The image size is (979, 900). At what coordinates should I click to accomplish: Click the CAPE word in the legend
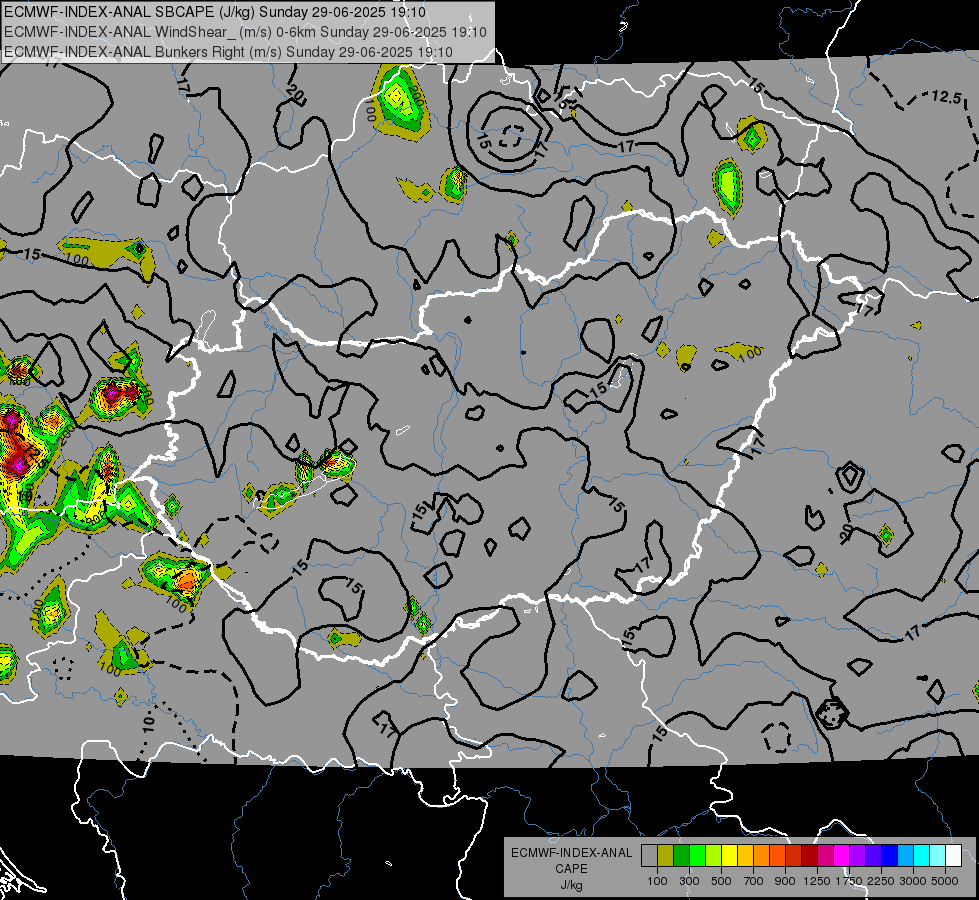coord(572,869)
